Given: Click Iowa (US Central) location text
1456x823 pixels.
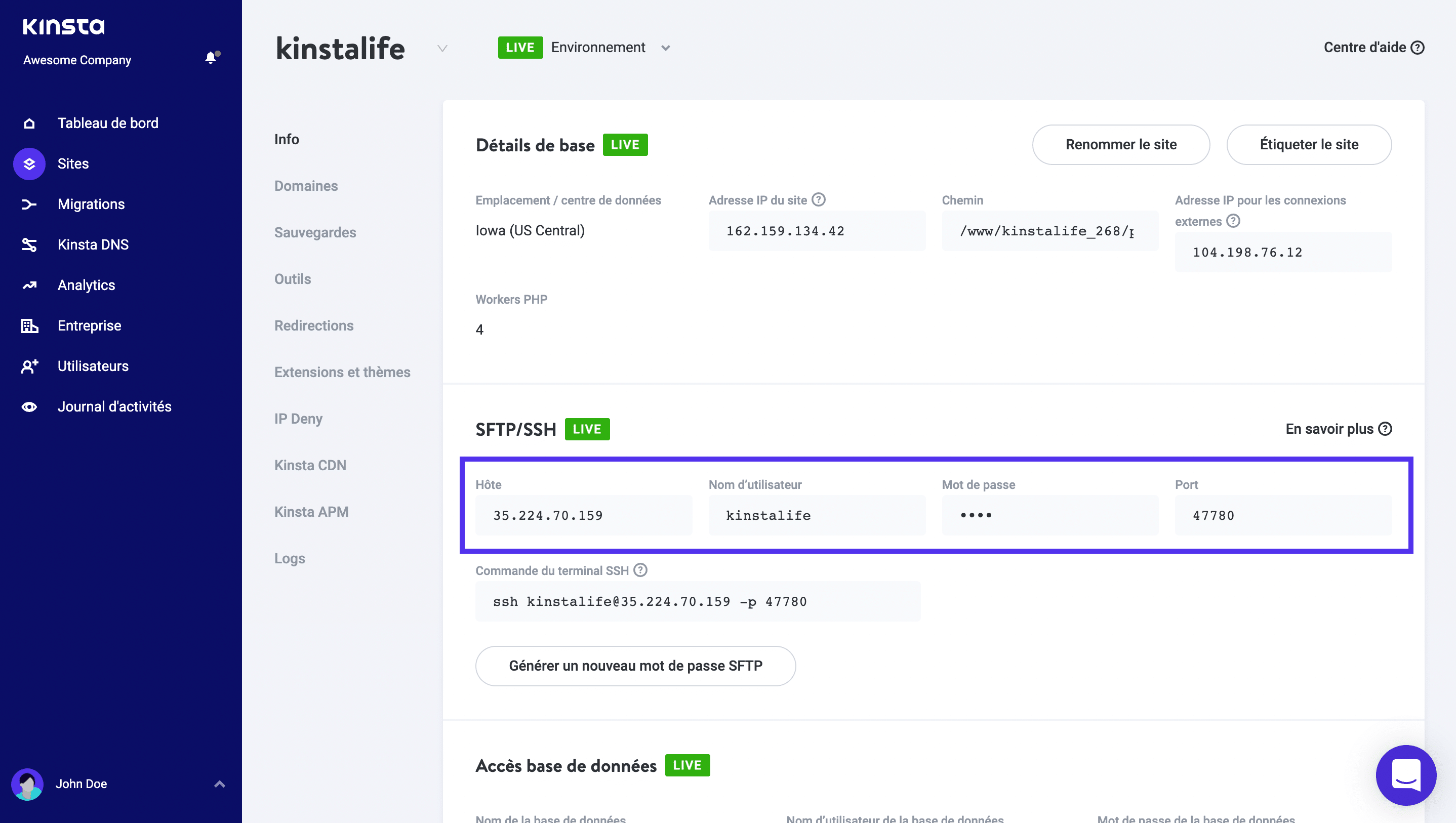Looking at the screenshot, I should 530,231.
